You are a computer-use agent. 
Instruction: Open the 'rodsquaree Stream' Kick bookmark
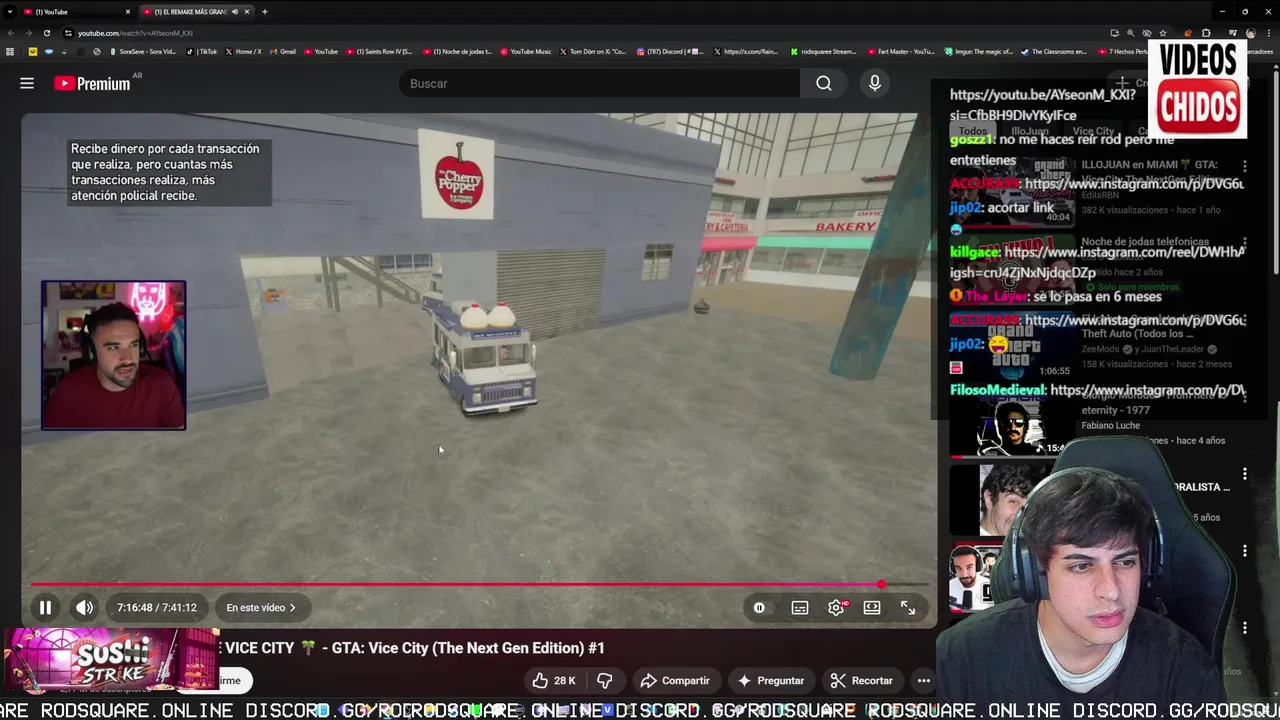[x=824, y=51]
